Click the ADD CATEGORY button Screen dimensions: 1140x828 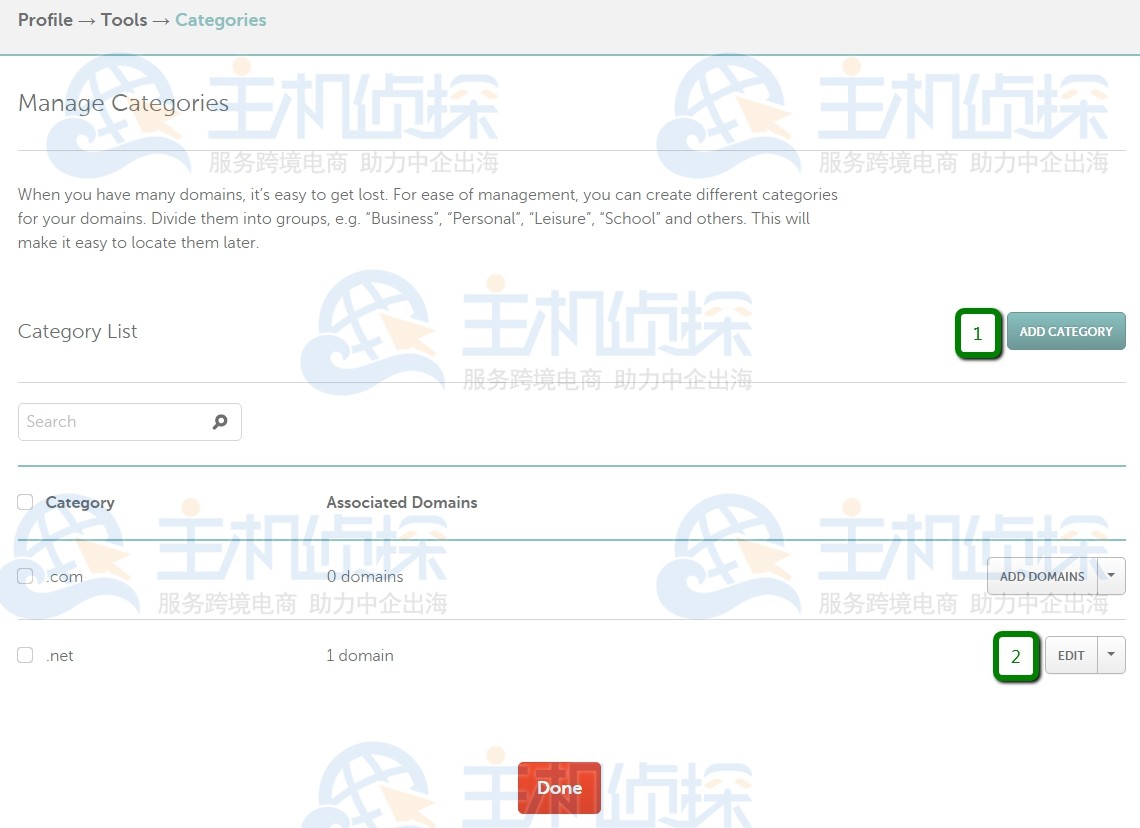[1066, 331]
